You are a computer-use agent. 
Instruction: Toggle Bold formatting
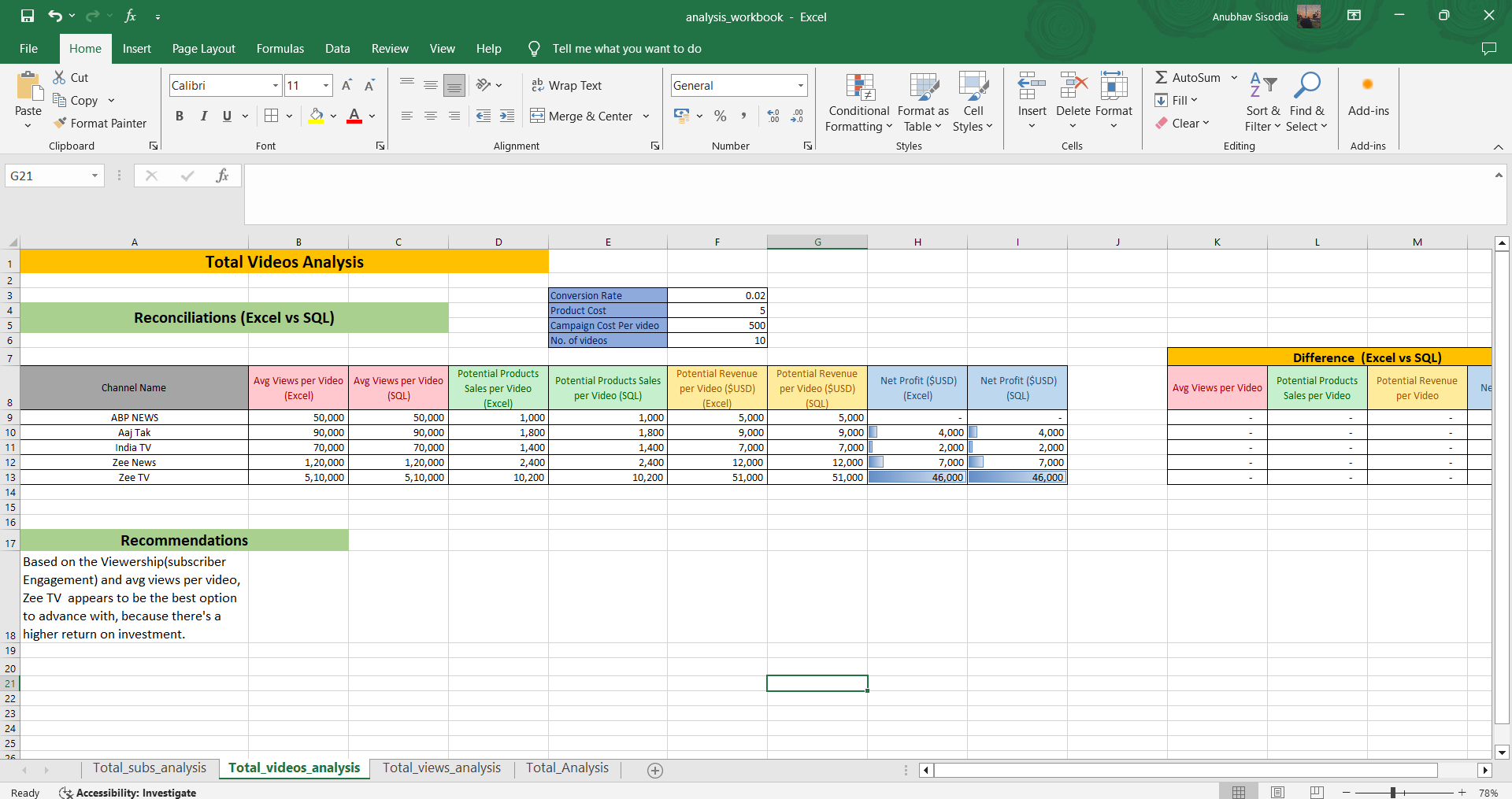coord(180,116)
